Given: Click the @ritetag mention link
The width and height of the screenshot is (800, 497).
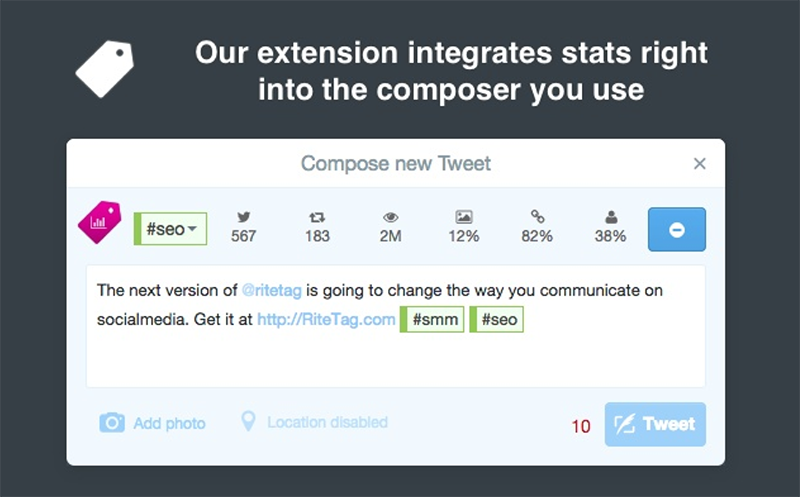Looking at the screenshot, I should pos(271,290).
